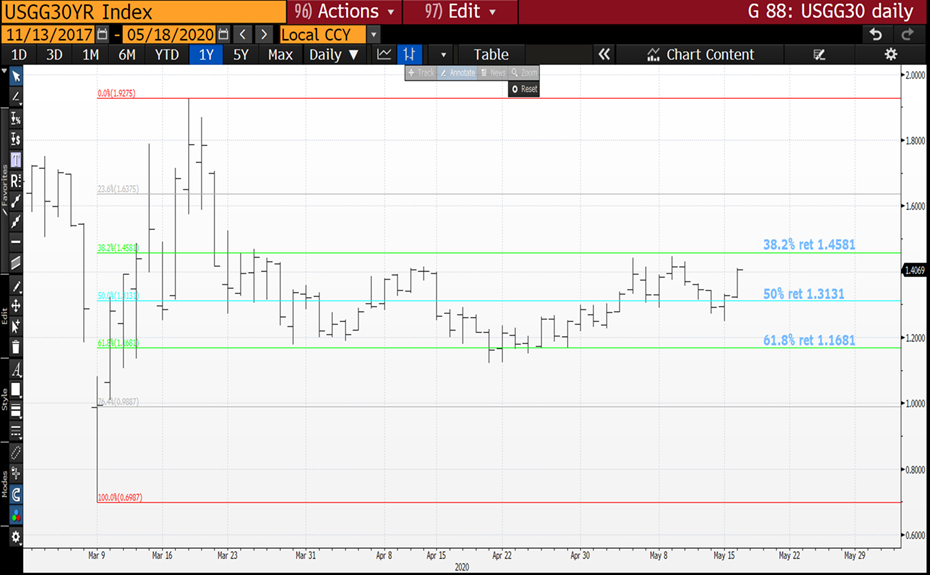Open the 96) Actions menu
Screen dimensions: 930x575
pos(344,11)
